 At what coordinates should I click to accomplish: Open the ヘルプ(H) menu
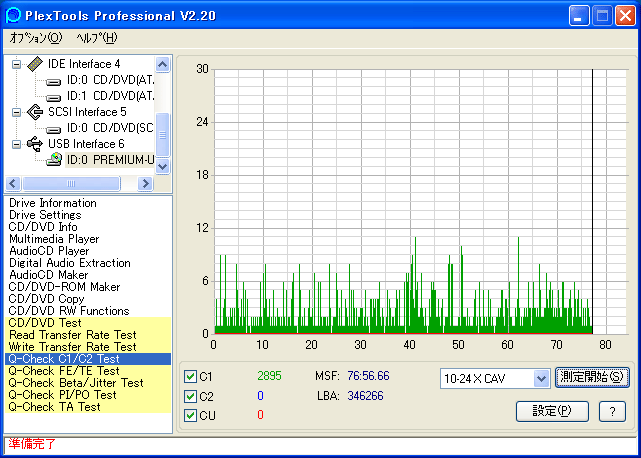[97, 38]
